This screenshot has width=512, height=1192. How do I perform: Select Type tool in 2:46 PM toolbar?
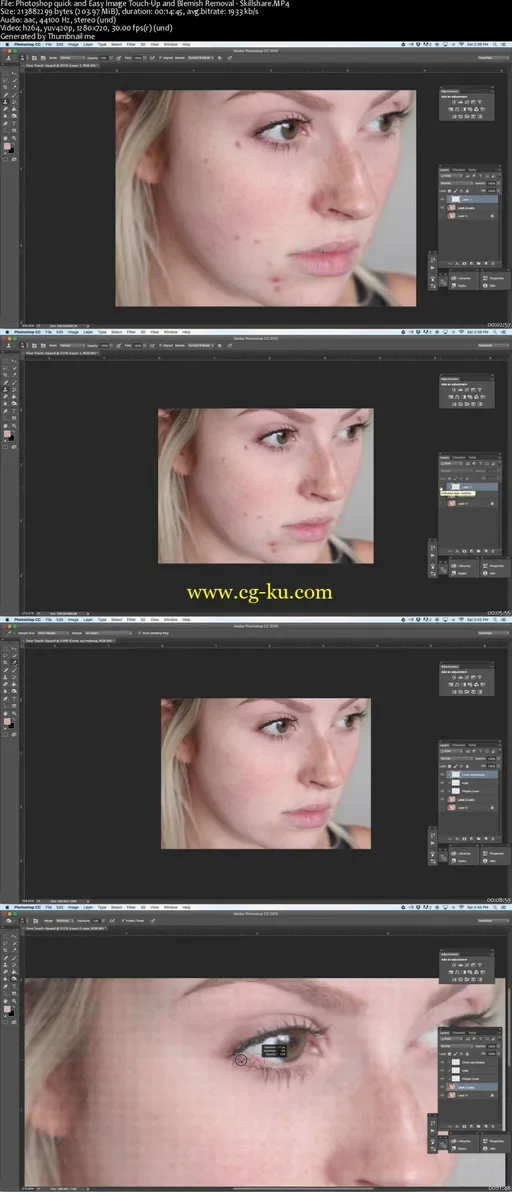13,986
